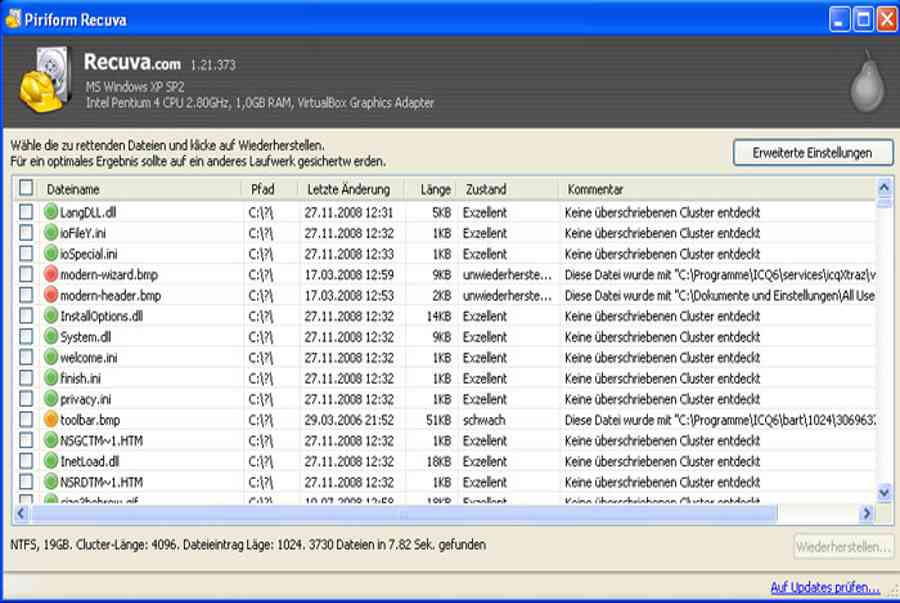Click the green status dot beside LangDLL.dll
The width and height of the screenshot is (900, 603).
[x=51, y=212]
